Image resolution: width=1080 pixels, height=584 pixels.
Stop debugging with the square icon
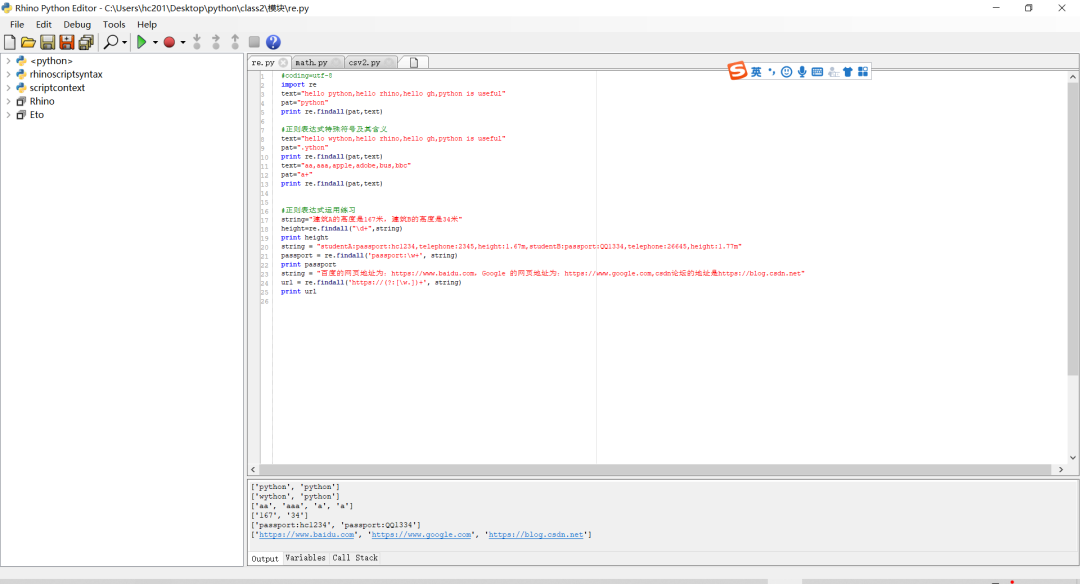click(x=254, y=42)
